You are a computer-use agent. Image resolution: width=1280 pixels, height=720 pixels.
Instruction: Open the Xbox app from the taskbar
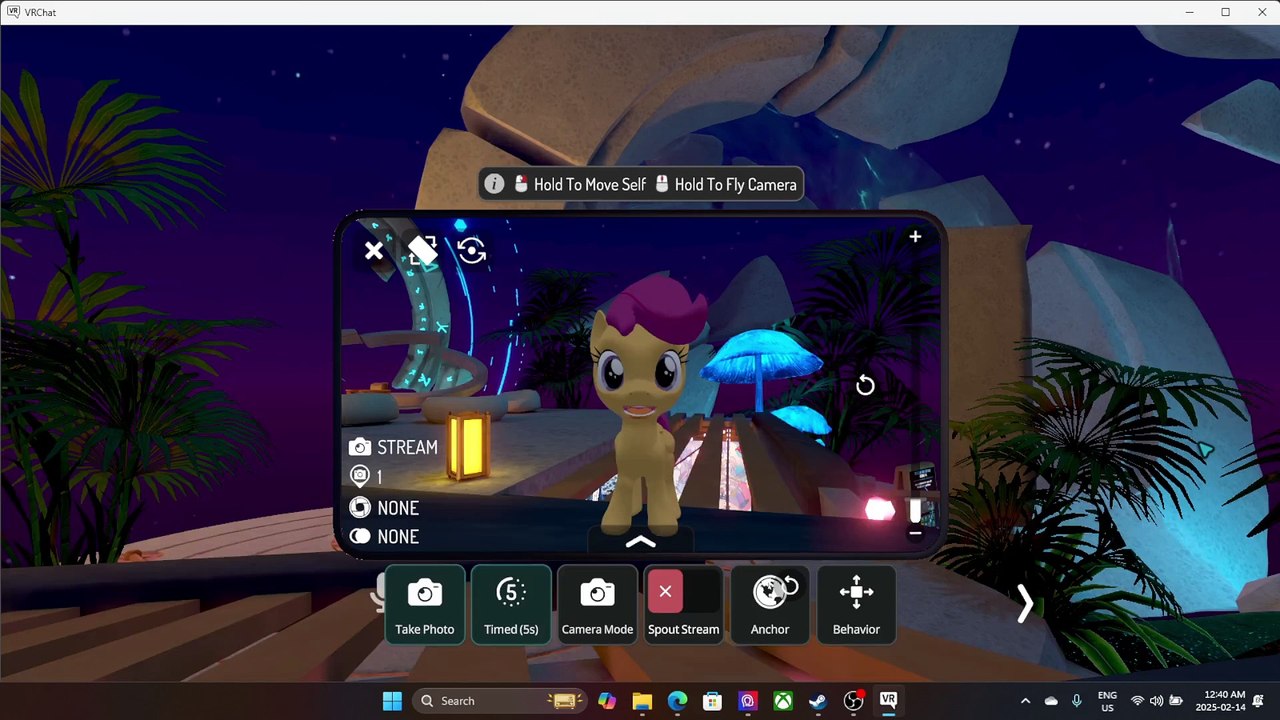(783, 701)
